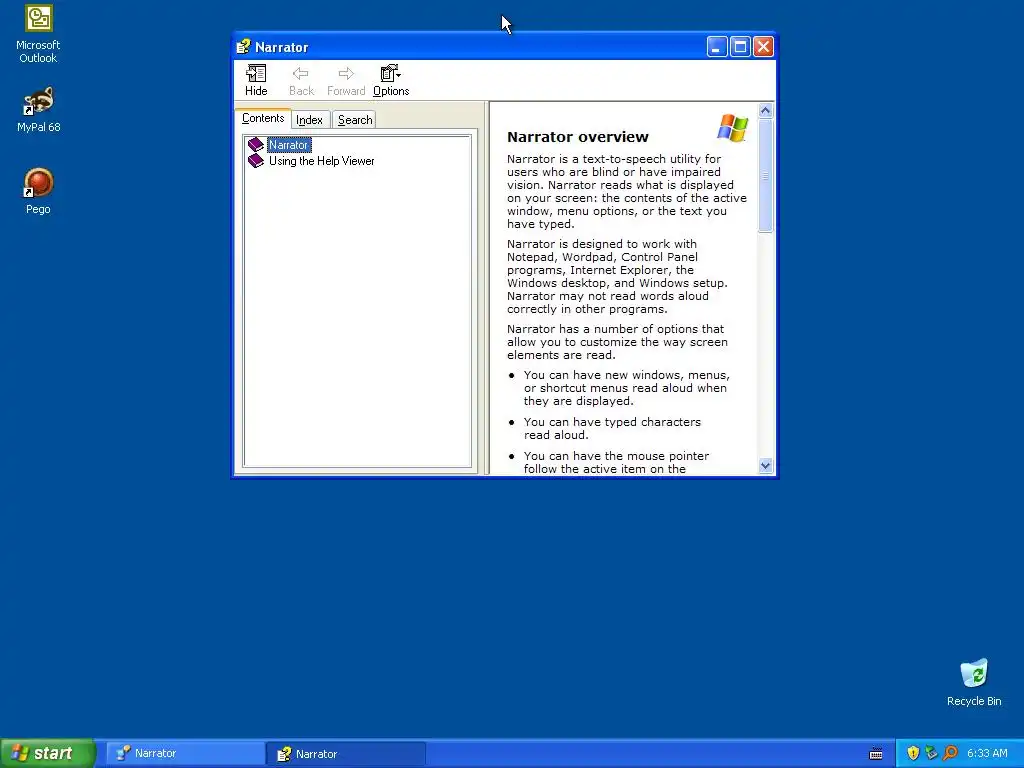The width and height of the screenshot is (1024, 768).
Task: Click the purple book icon beside Narrator
Action: click(x=256, y=145)
